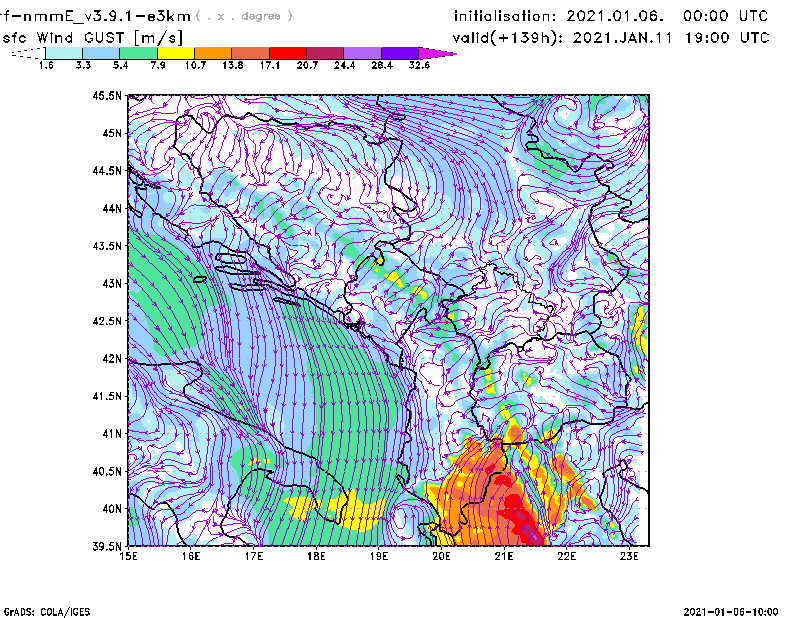Click the legend value 32.6

[x=419, y=65]
